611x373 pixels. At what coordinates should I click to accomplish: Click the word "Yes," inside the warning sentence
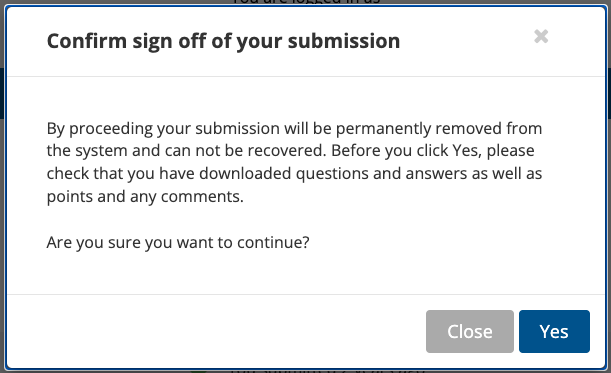467,151
